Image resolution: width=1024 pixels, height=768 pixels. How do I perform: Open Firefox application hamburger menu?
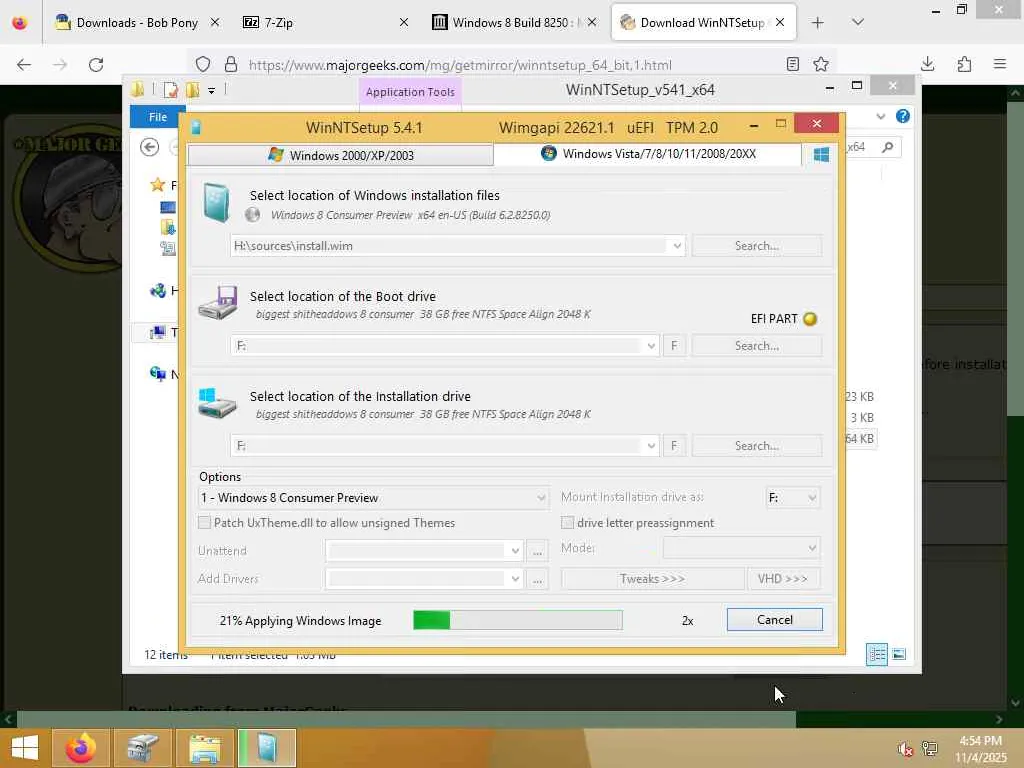[x=1000, y=64]
